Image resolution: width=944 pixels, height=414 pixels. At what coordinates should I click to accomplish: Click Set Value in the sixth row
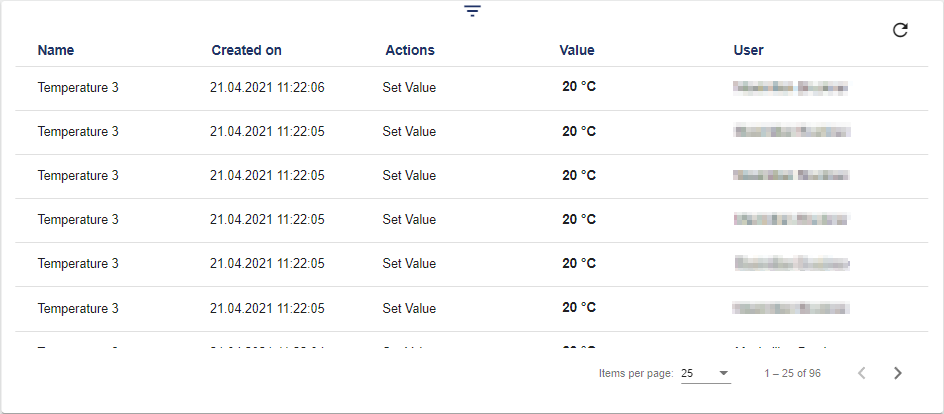click(x=409, y=308)
